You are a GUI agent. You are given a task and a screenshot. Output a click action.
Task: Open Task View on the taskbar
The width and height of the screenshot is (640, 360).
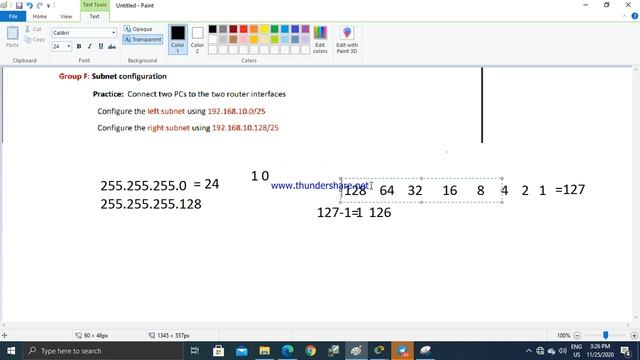pos(195,351)
